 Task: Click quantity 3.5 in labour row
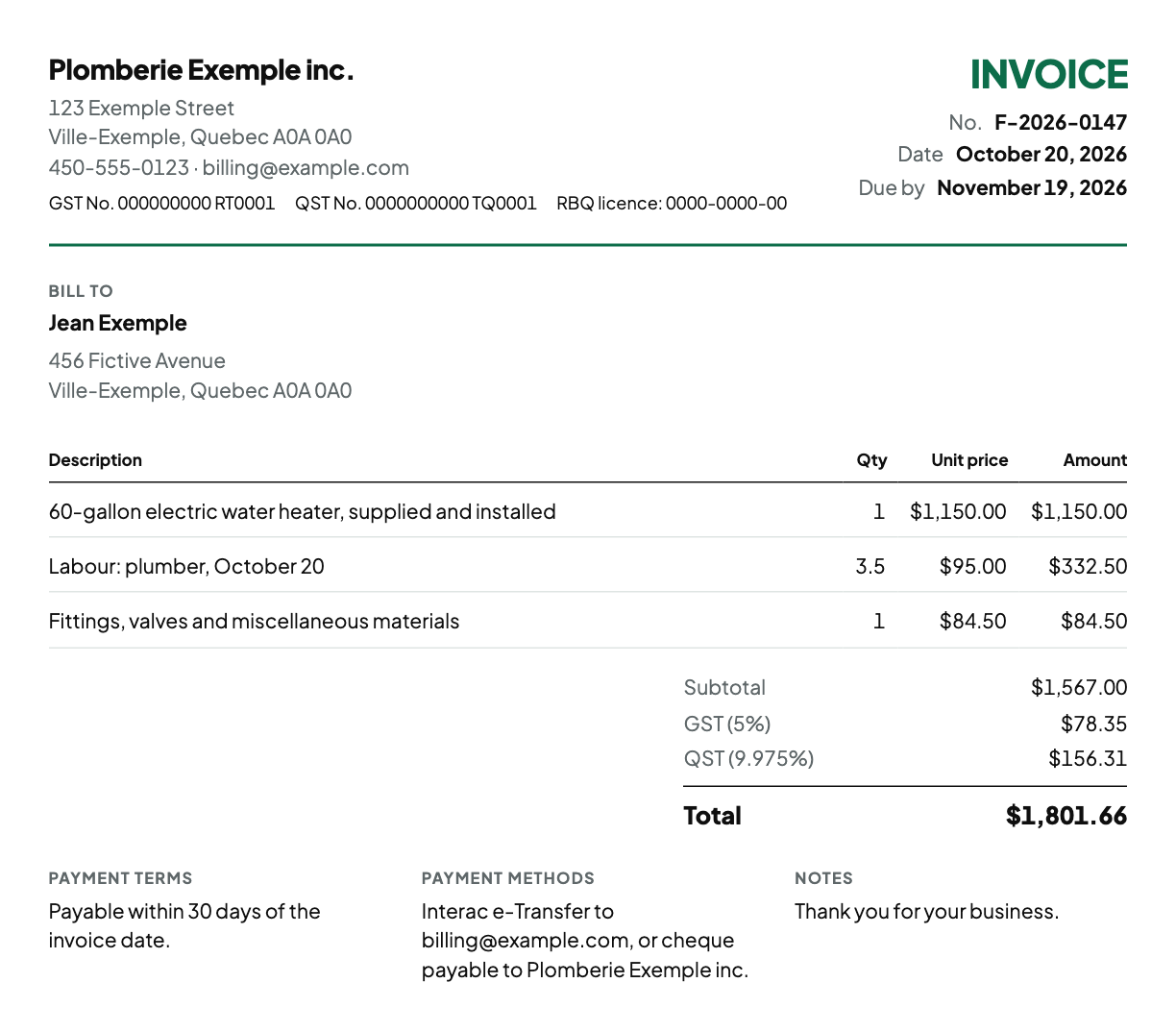click(870, 567)
